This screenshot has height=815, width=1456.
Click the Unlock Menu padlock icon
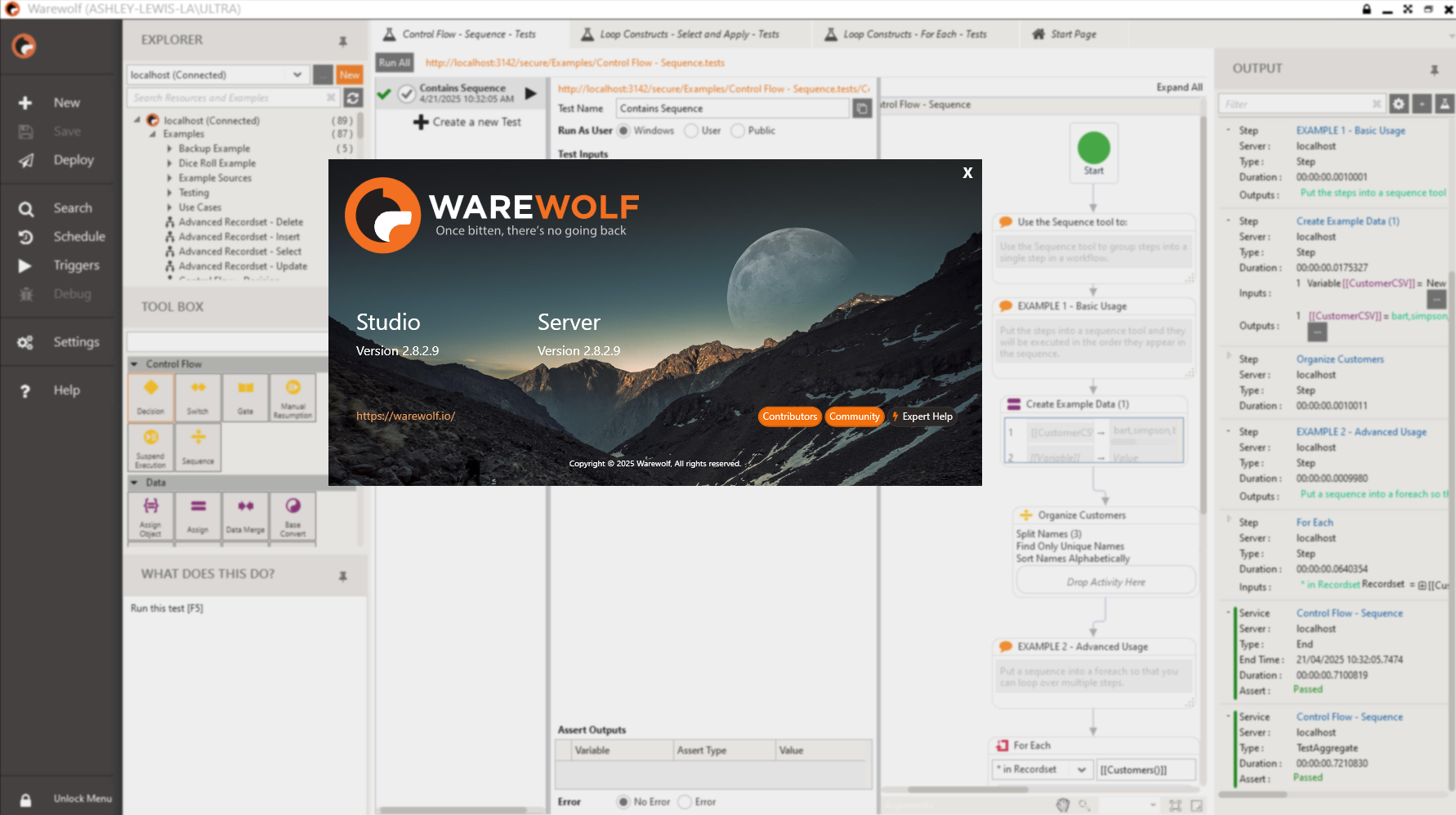(25, 799)
